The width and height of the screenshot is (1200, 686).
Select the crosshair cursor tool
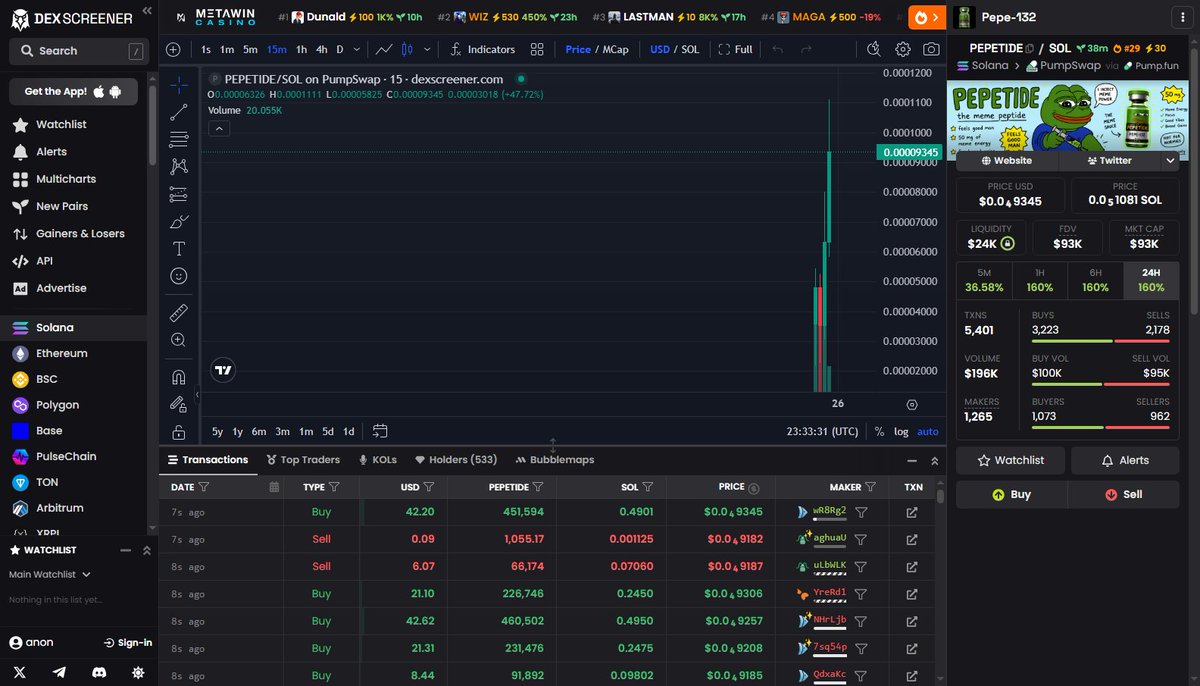[x=178, y=85]
